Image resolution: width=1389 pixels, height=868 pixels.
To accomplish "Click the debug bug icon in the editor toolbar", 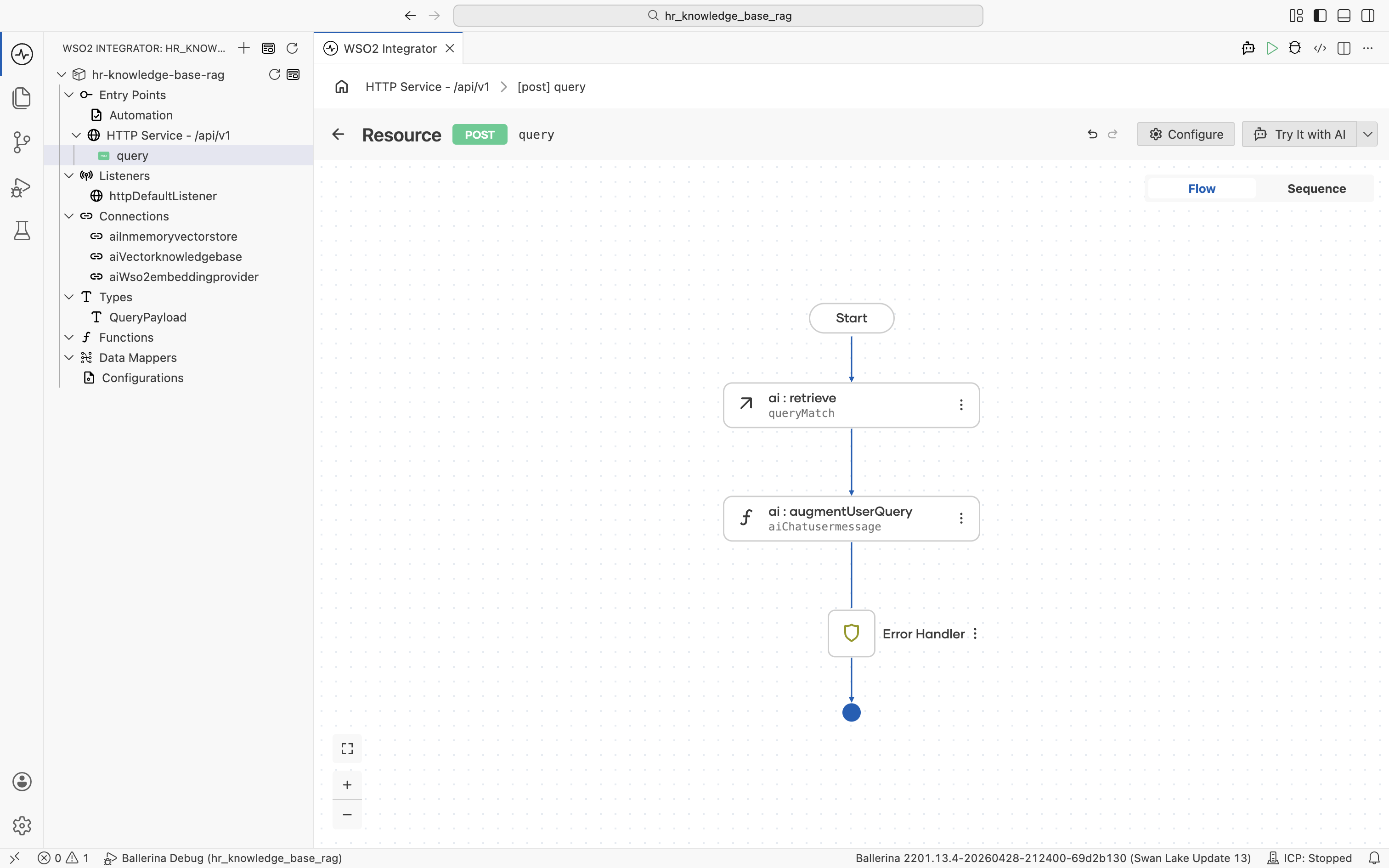I will tap(1295, 48).
